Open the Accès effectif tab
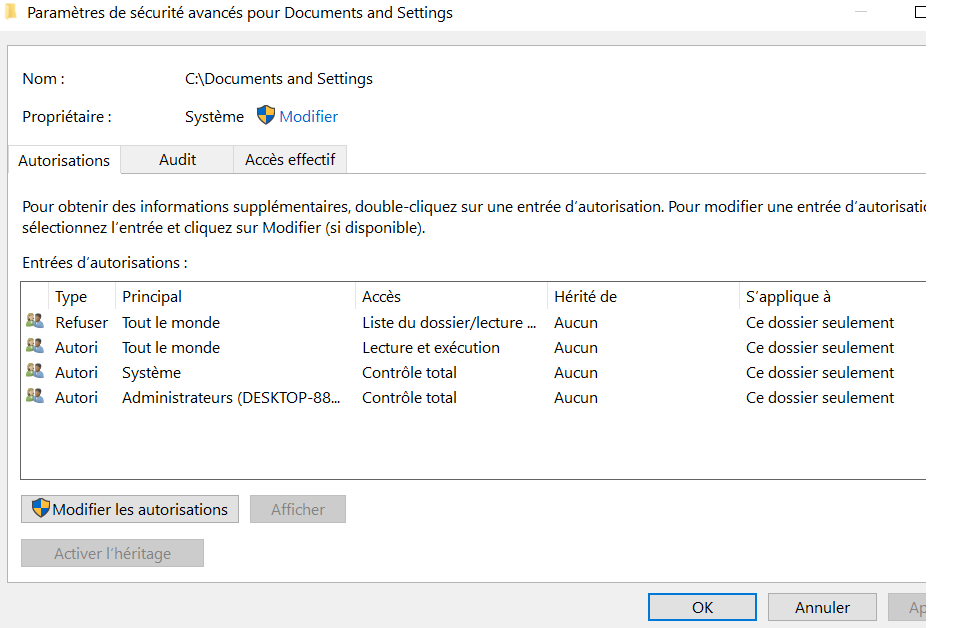Viewport: 970px width, 628px height. (290, 160)
